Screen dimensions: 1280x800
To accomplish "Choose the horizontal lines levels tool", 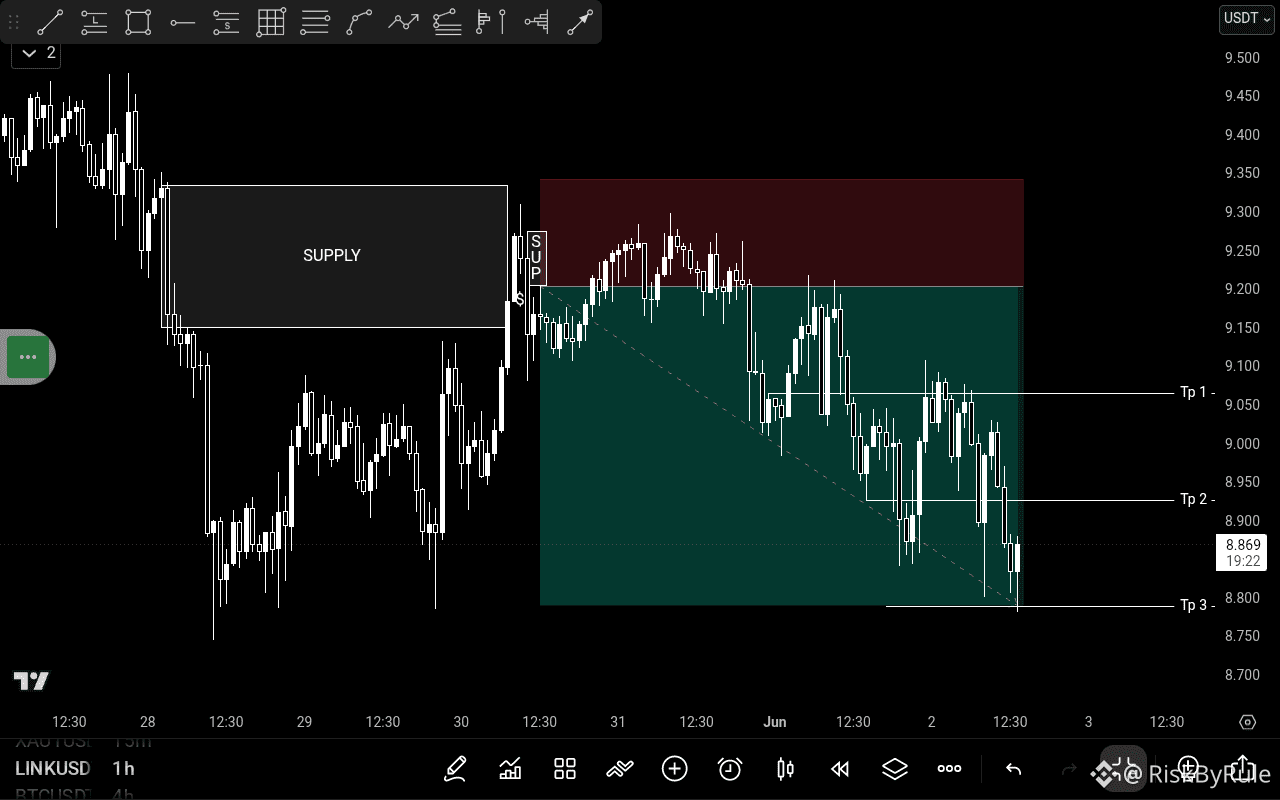I will pos(315,21).
